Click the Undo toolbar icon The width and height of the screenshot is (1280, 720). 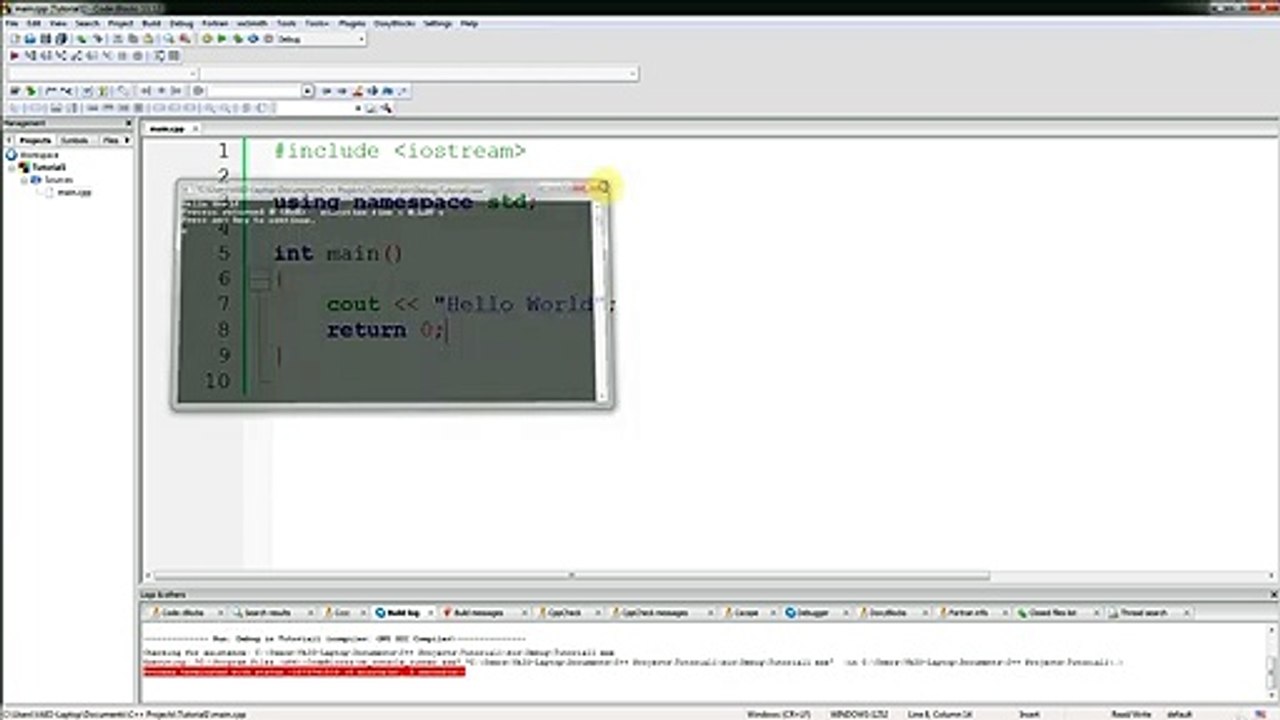click(x=81, y=39)
